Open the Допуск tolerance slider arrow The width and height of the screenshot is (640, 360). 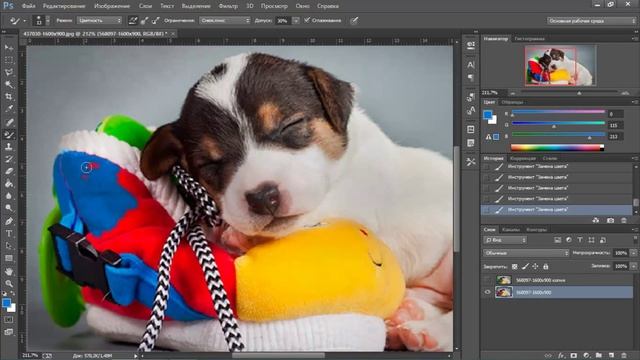(296, 20)
